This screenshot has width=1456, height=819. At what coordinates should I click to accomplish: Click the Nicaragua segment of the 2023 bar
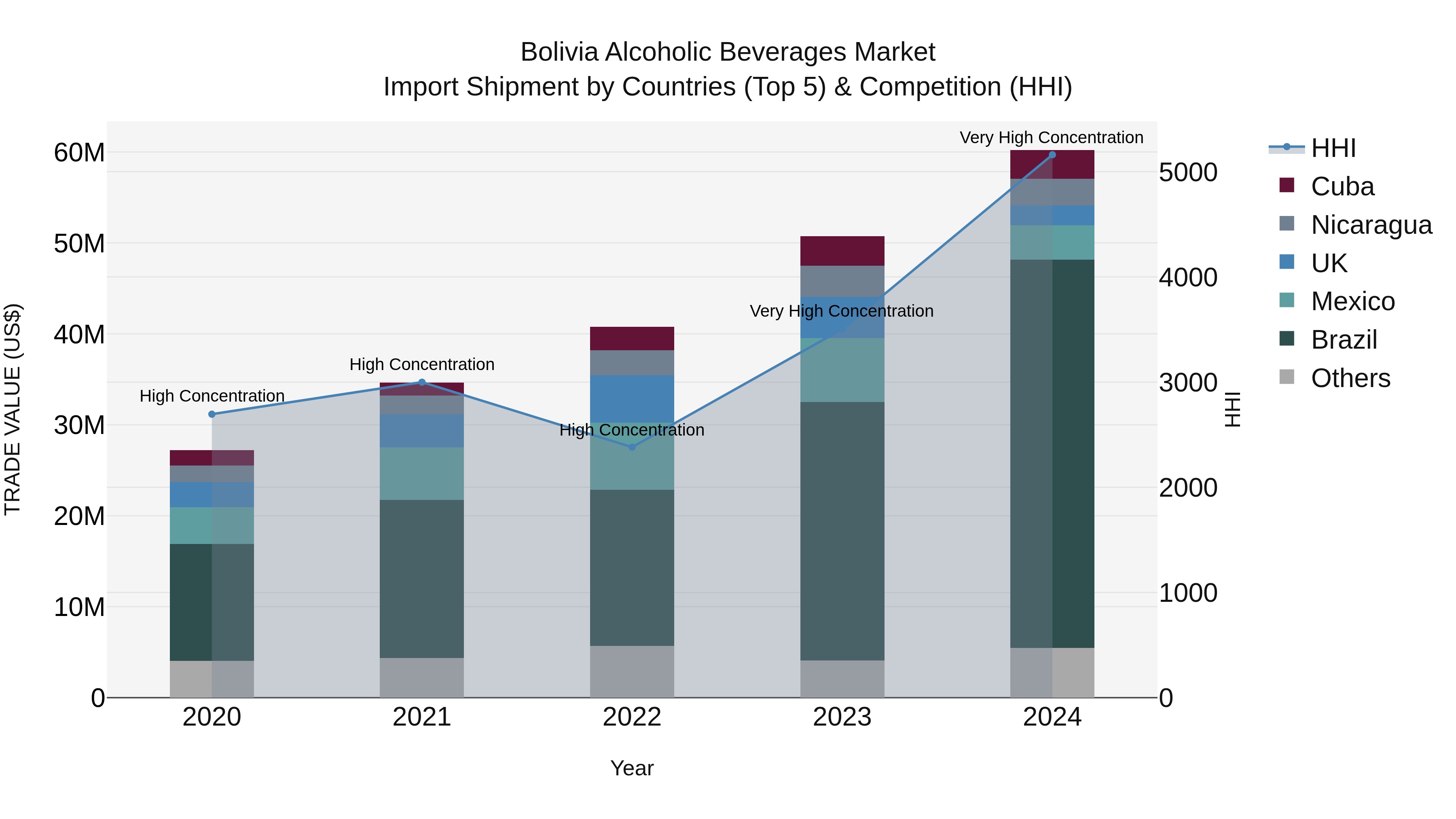842,281
